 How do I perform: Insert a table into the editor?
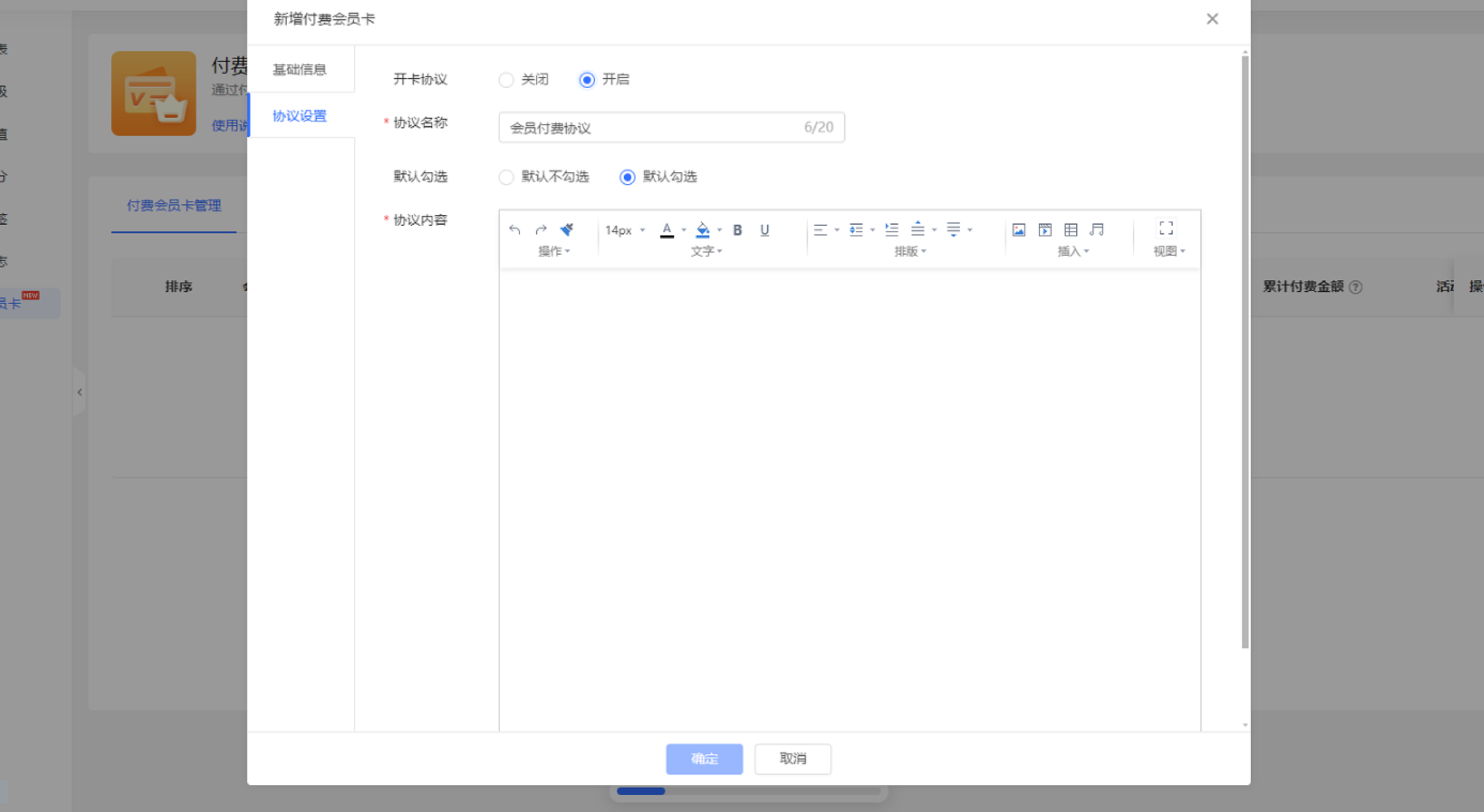click(1070, 230)
